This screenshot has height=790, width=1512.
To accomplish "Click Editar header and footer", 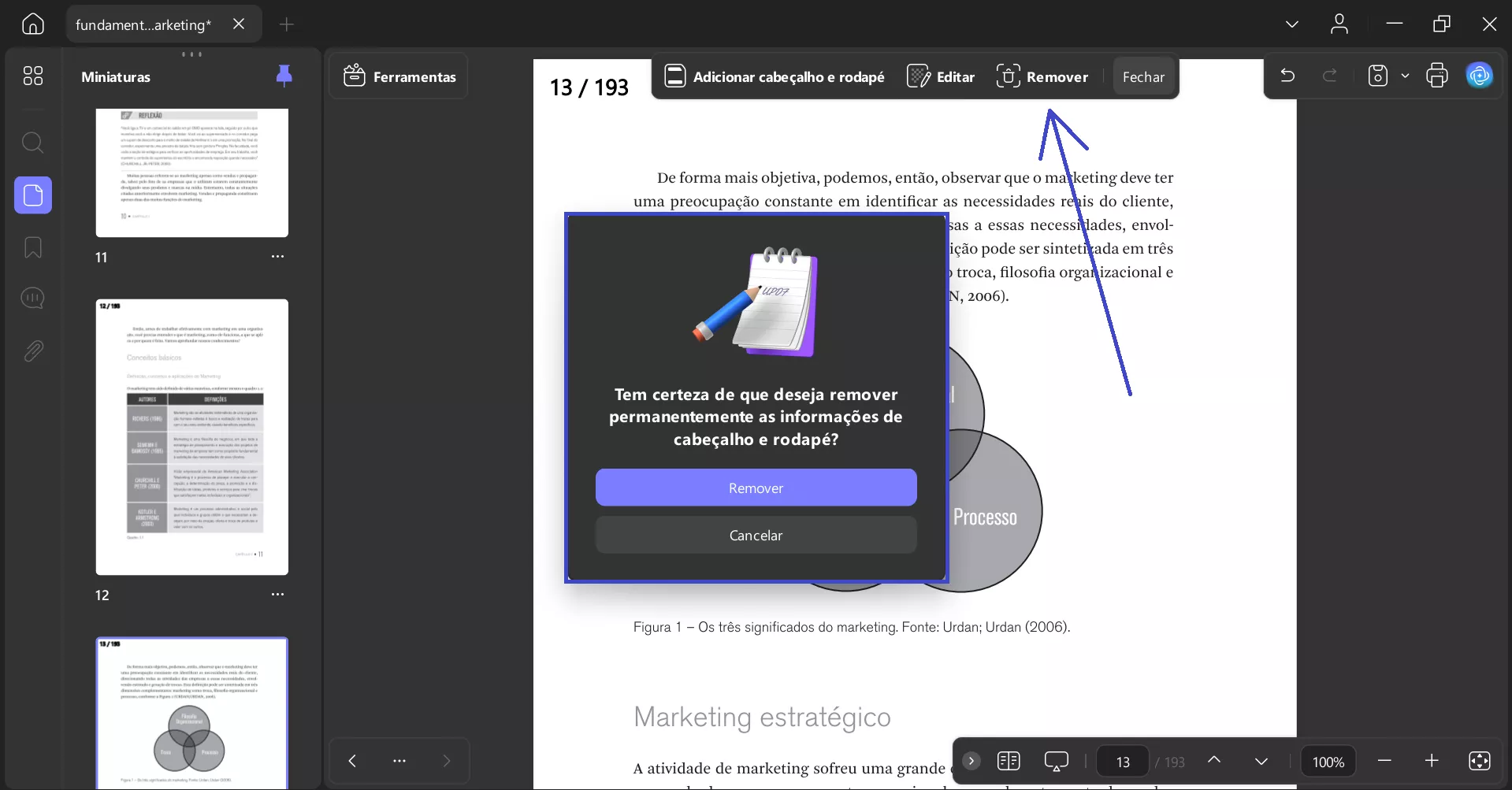I will click(x=941, y=76).
